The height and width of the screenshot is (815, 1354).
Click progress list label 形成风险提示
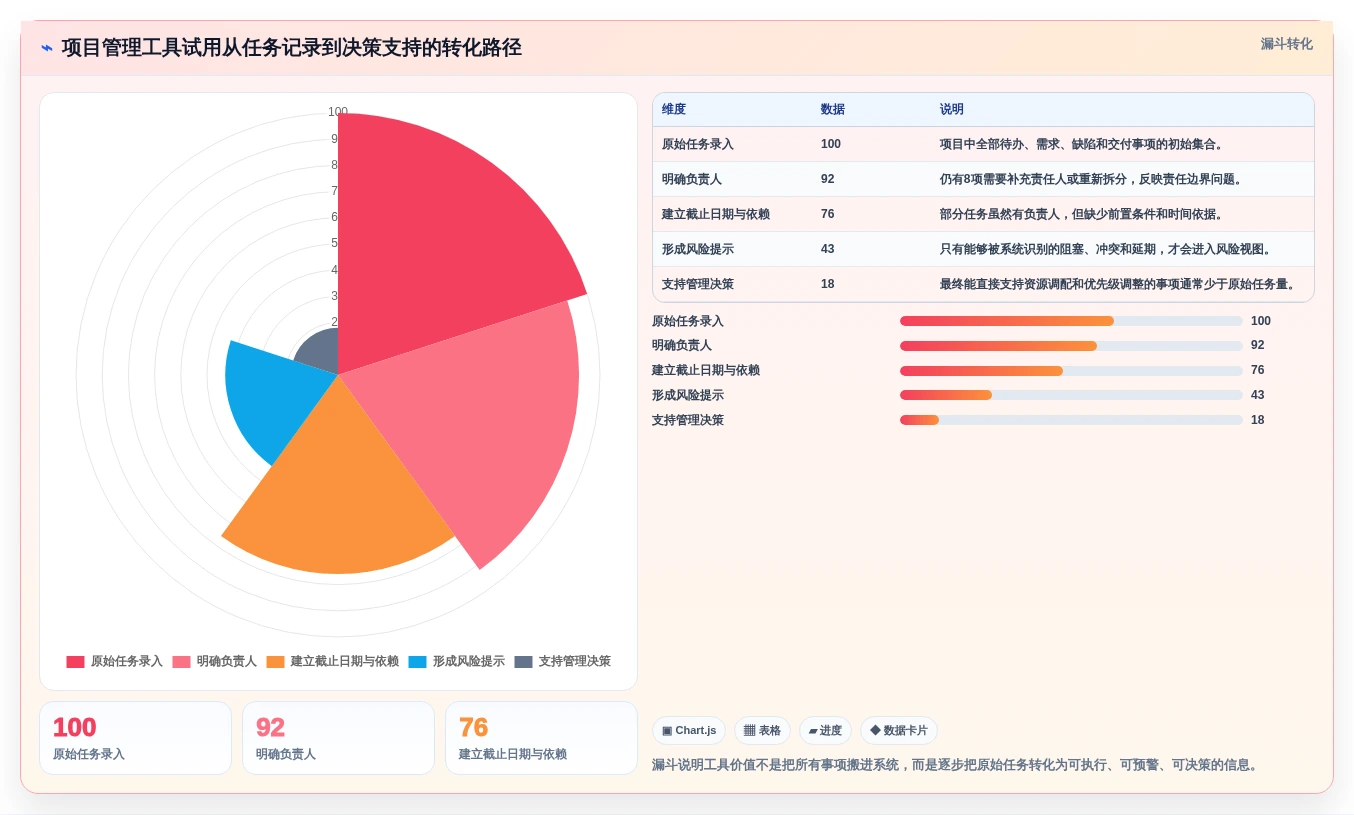point(688,395)
